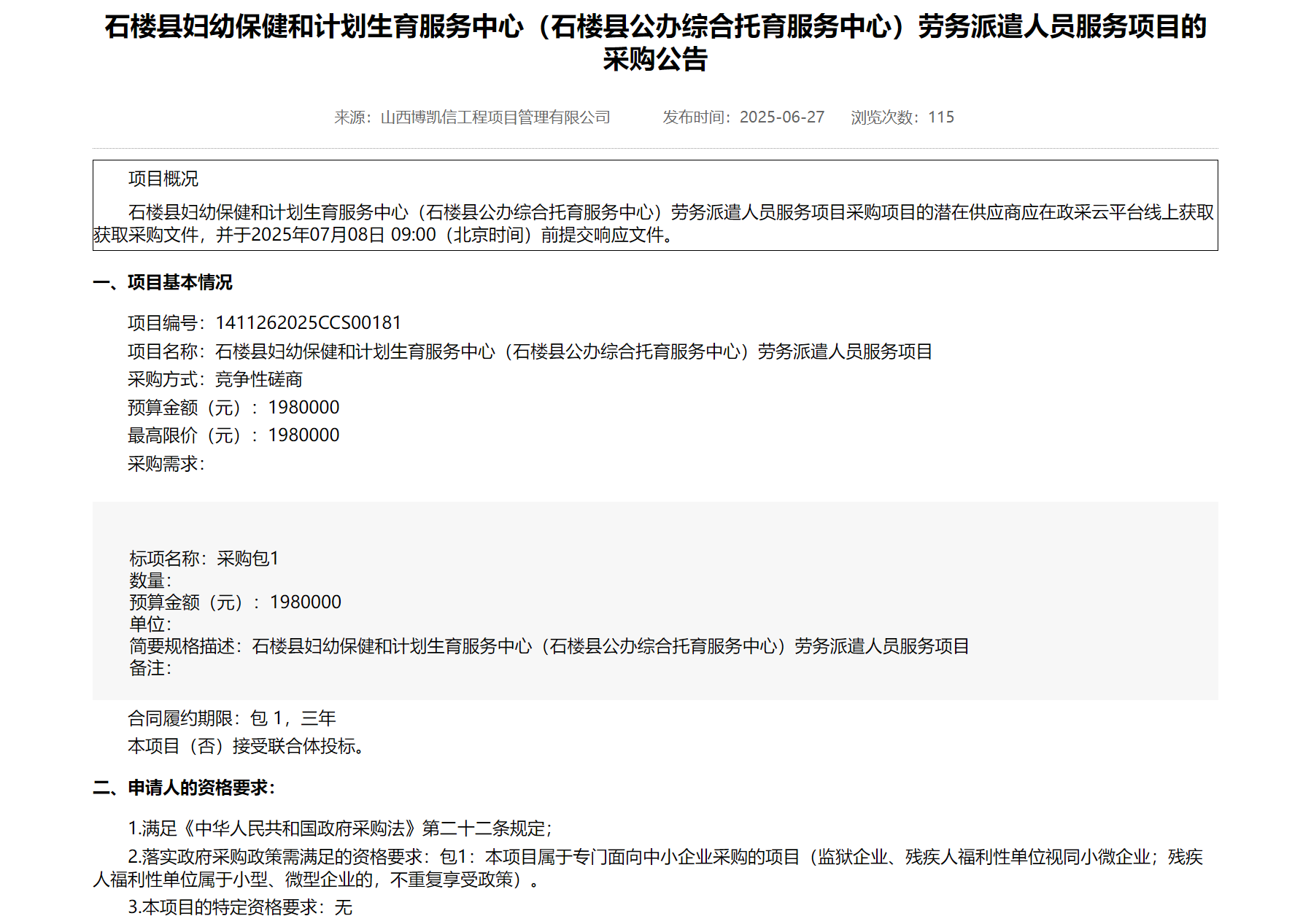Click requirement 1 about 政府采购法 第二十二条
The height and width of the screenshot is (924, 1311).
pyautogui.click(x=341, y=828)
